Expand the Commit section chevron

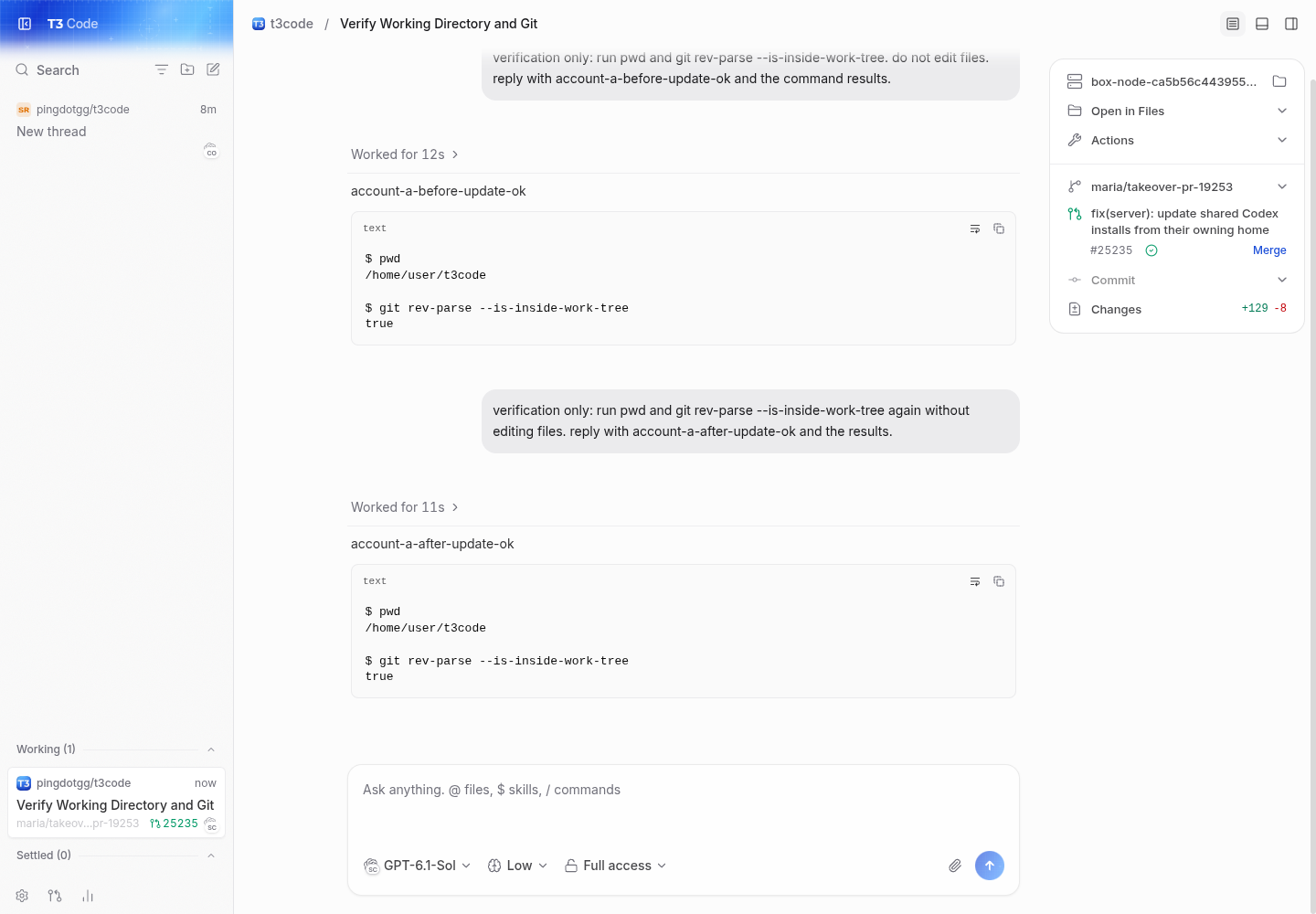pos(1282,280)
